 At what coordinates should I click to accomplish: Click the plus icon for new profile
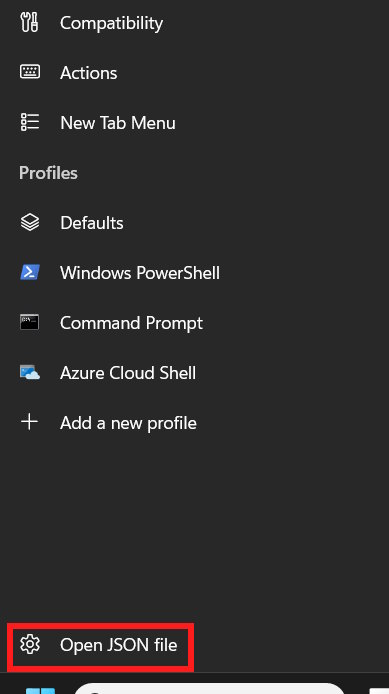(x=30, y=422)
